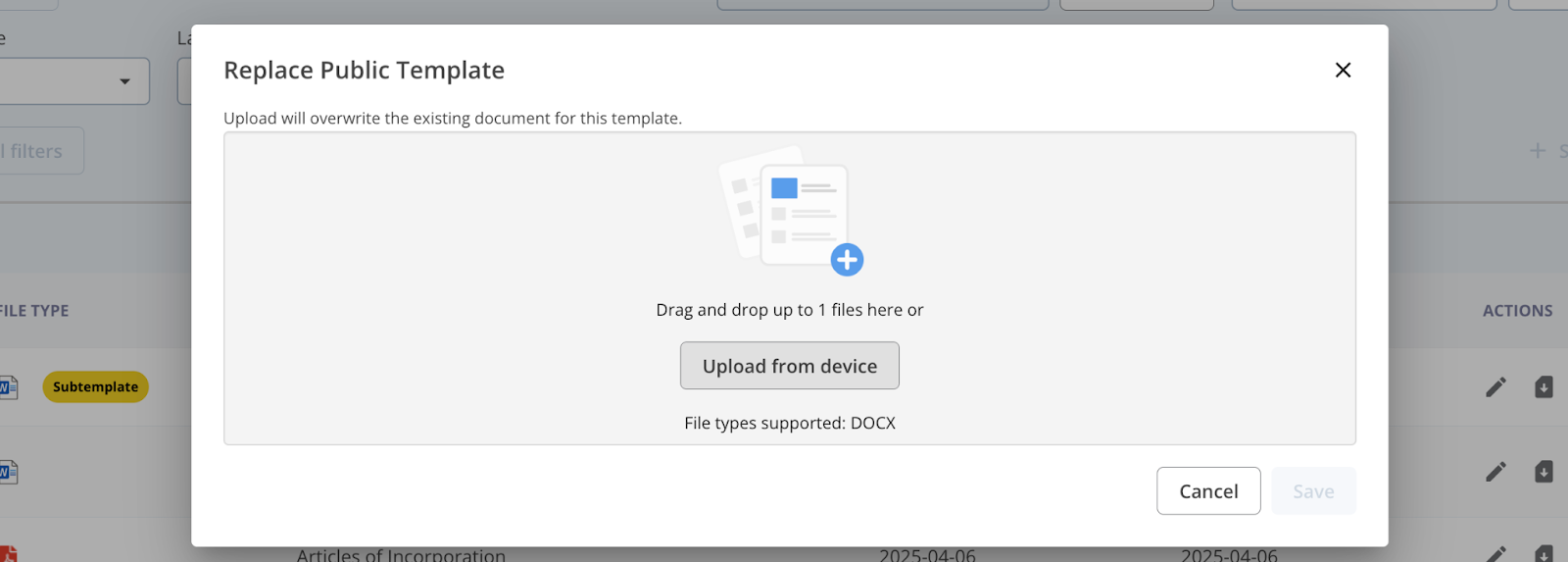The width and height of the screenshot is (1568, 562).
Task: Click the Upload from device button
Action: [790, 366]
